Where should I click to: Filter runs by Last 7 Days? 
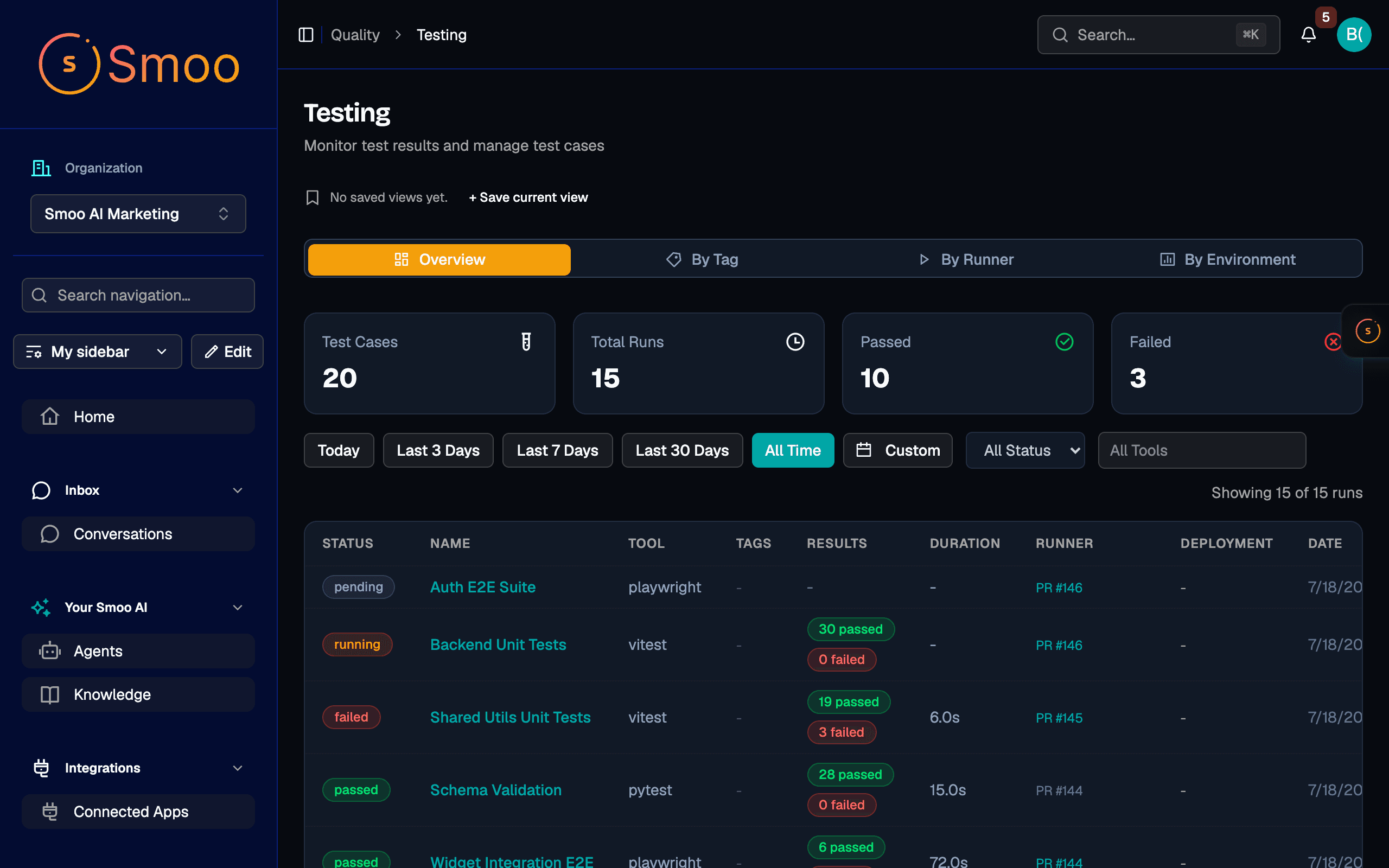(x=557, y=450)
